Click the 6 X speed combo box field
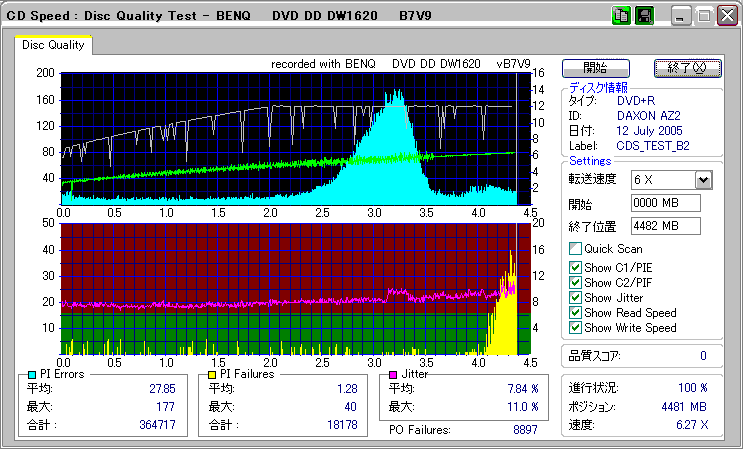Viewport: 743px width, 449px height. [662, 180]
